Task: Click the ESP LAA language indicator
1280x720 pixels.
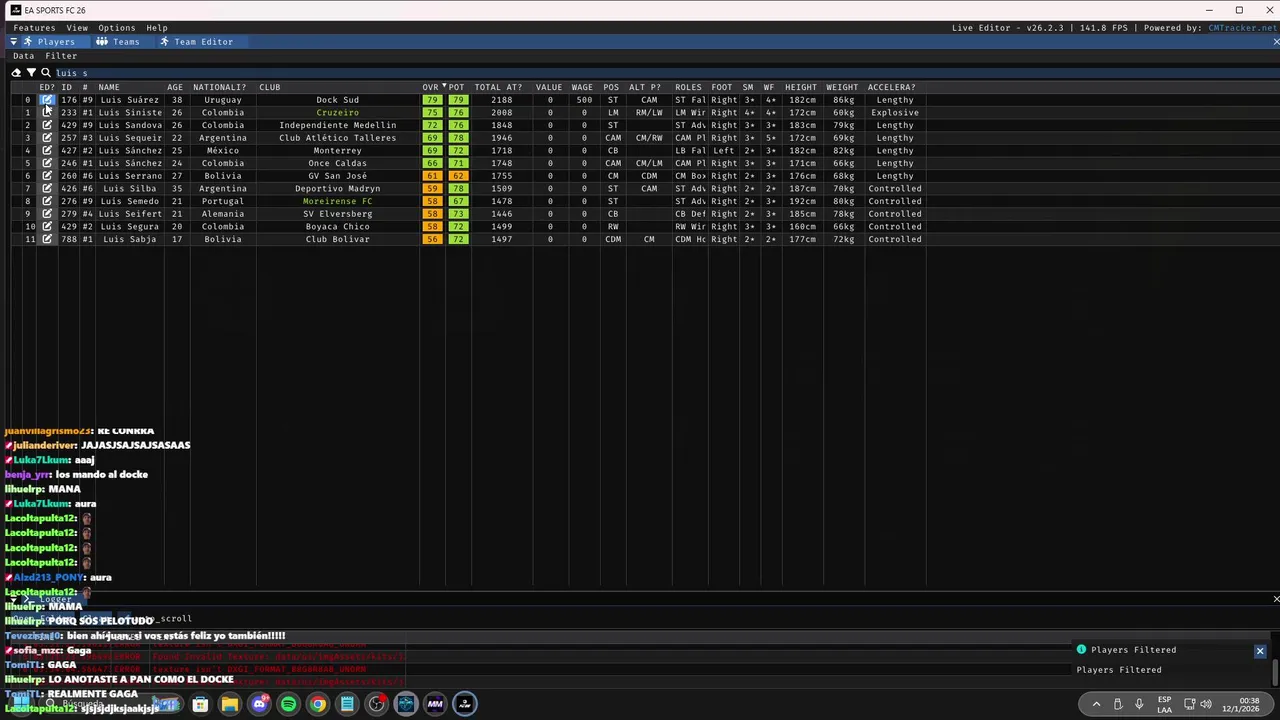Action: 1165,704
